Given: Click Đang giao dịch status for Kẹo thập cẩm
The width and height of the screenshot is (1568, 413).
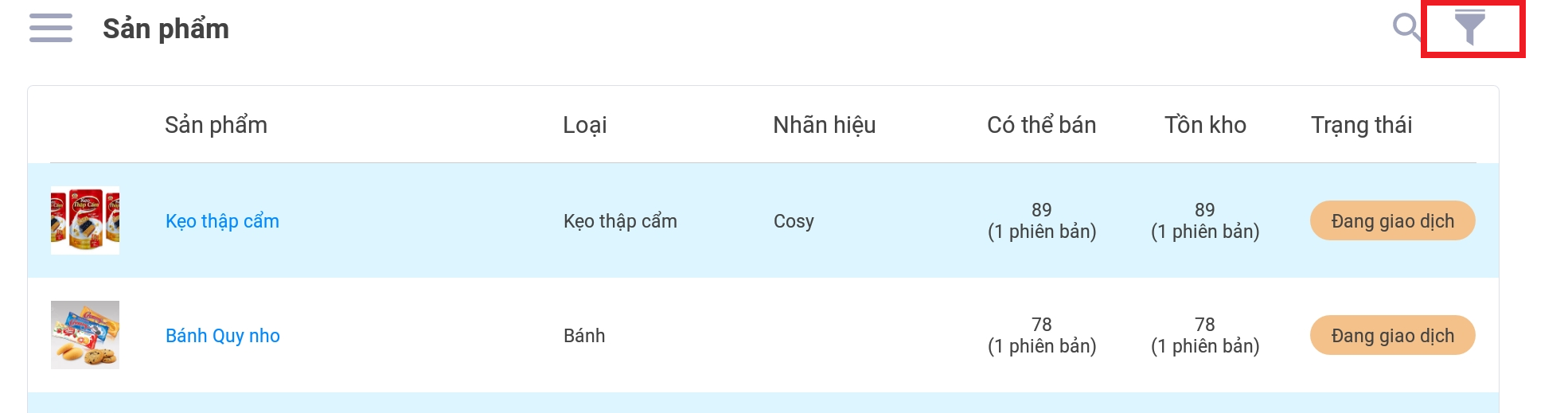Looking at the screenshot, I should [1392, 221].
